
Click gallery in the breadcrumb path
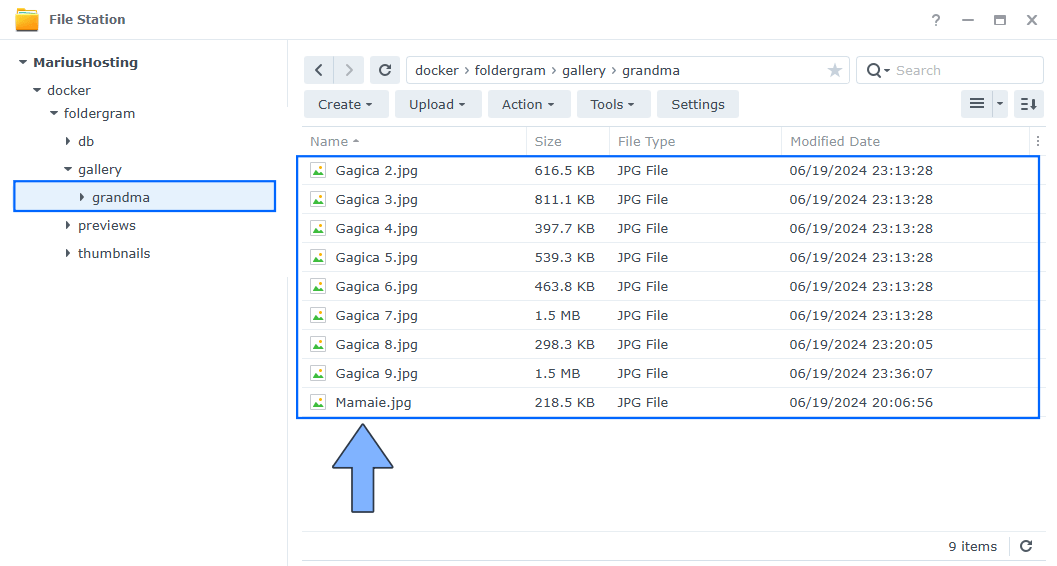click(x=584, y=71)
